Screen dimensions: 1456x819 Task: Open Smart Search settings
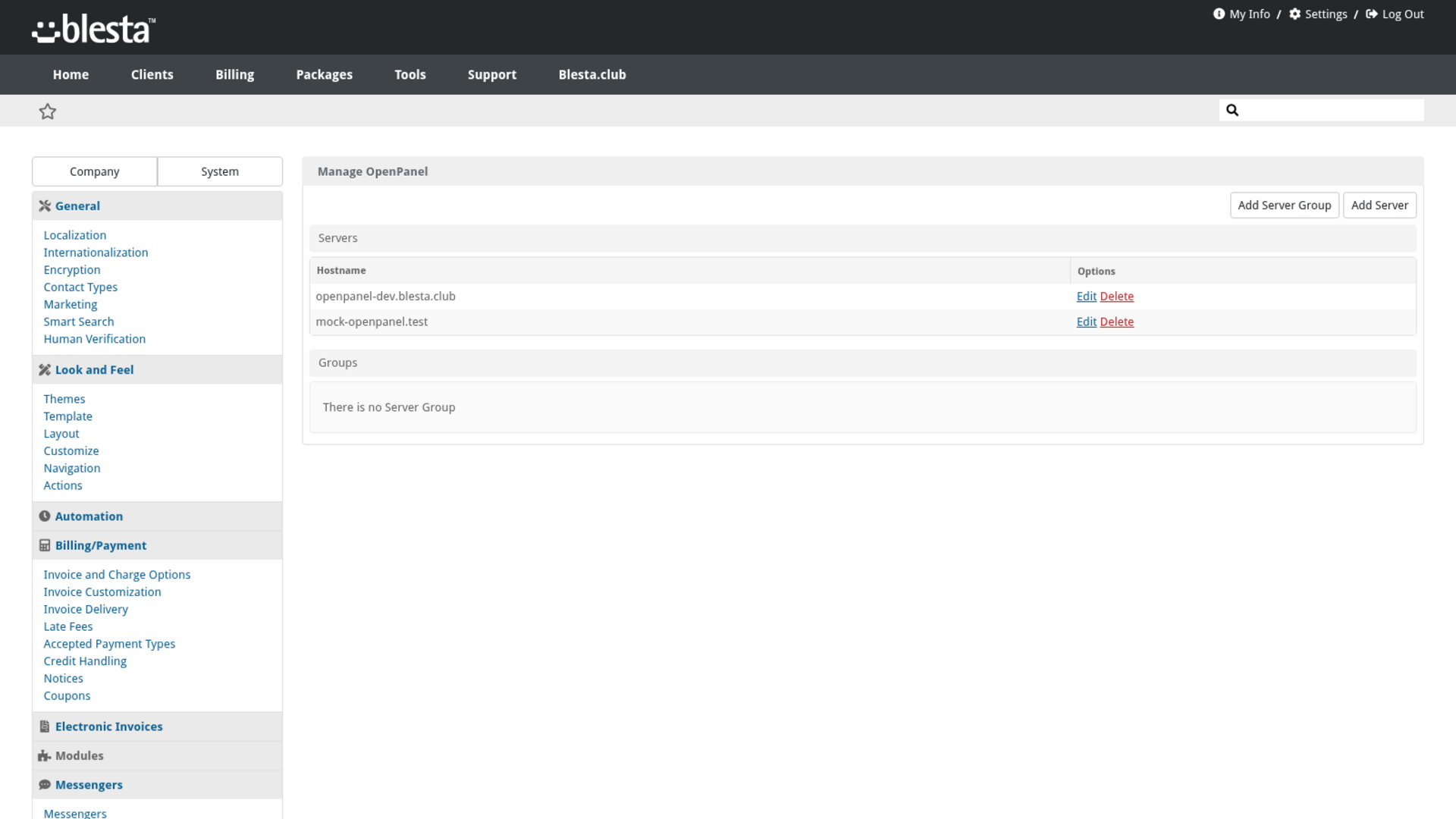click(x=78, y=322)
